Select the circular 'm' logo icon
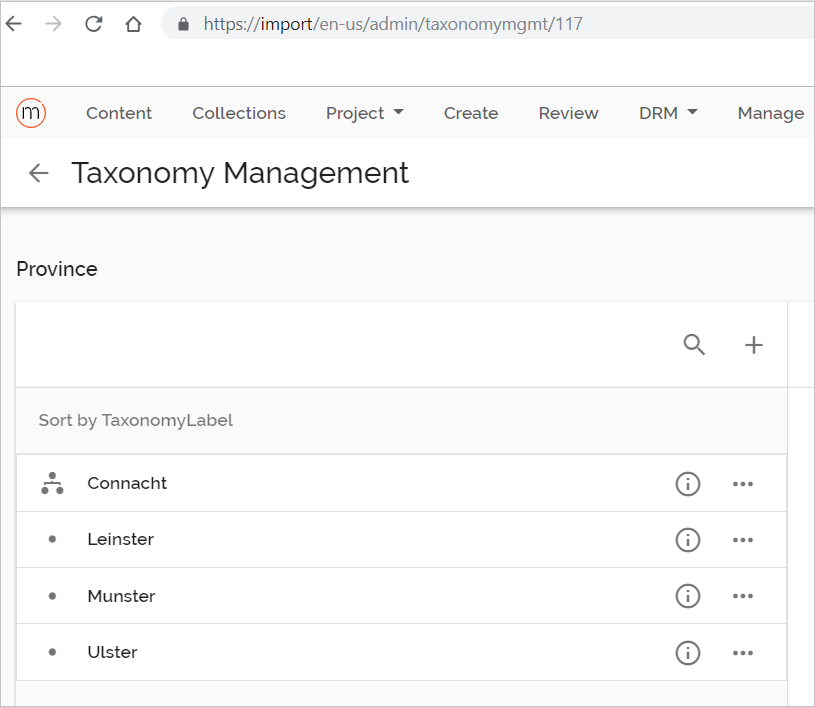The height and width of the screenshot is (707, 815). pyautogui.click(x=31, y=113)
